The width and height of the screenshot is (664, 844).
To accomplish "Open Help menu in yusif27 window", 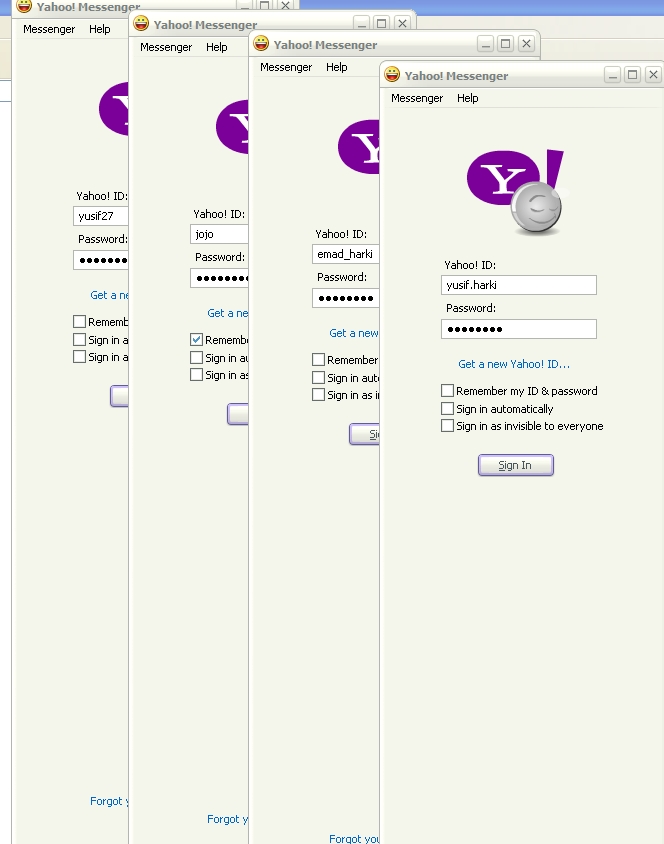I will (100, 29).
